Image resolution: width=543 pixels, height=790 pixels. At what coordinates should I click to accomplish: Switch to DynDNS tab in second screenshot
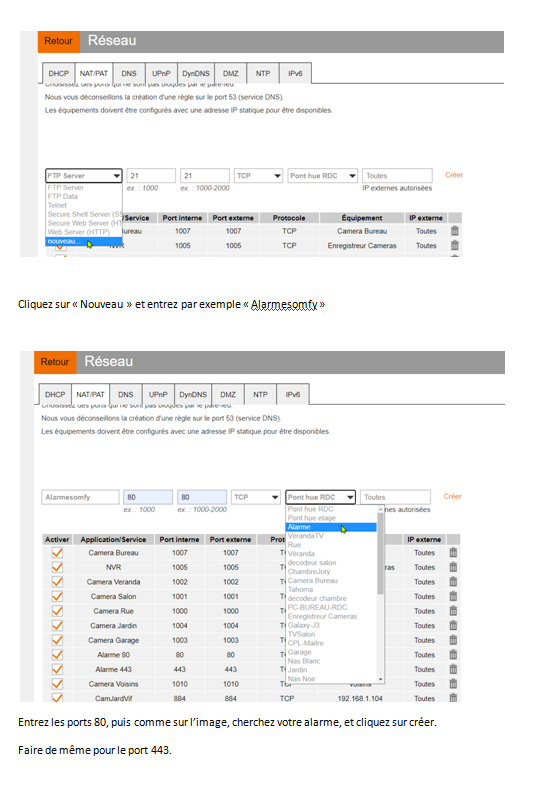coord(193,395)
